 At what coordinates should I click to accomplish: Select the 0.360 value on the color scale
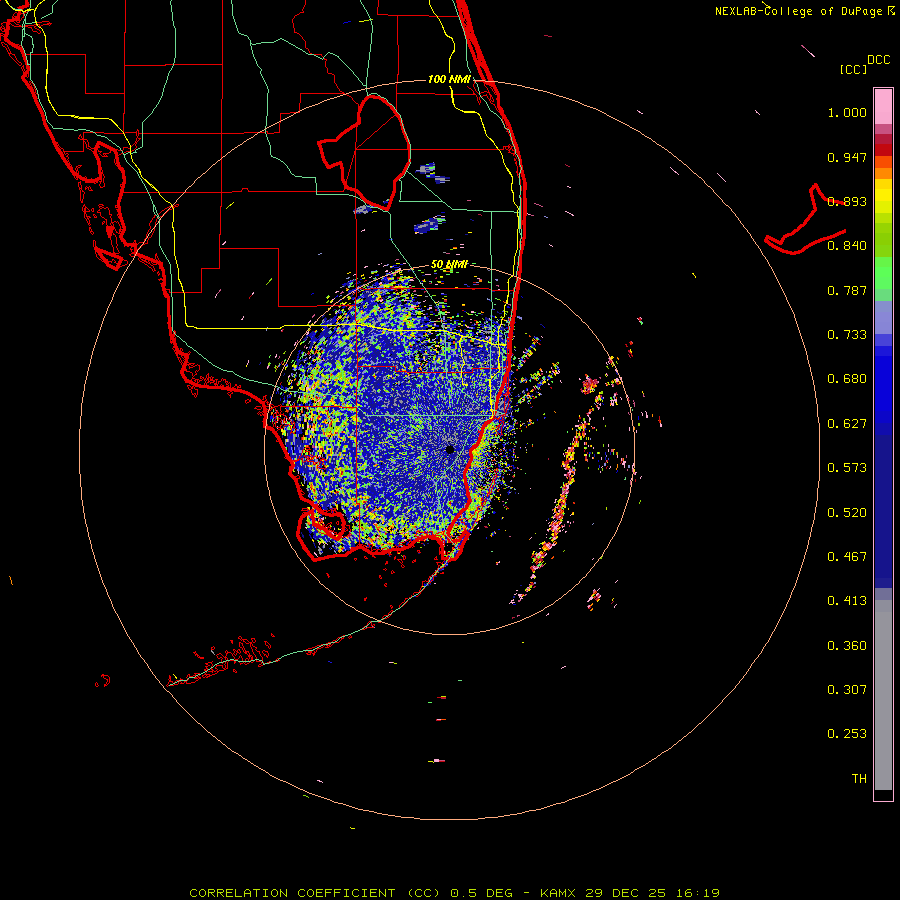847,646
